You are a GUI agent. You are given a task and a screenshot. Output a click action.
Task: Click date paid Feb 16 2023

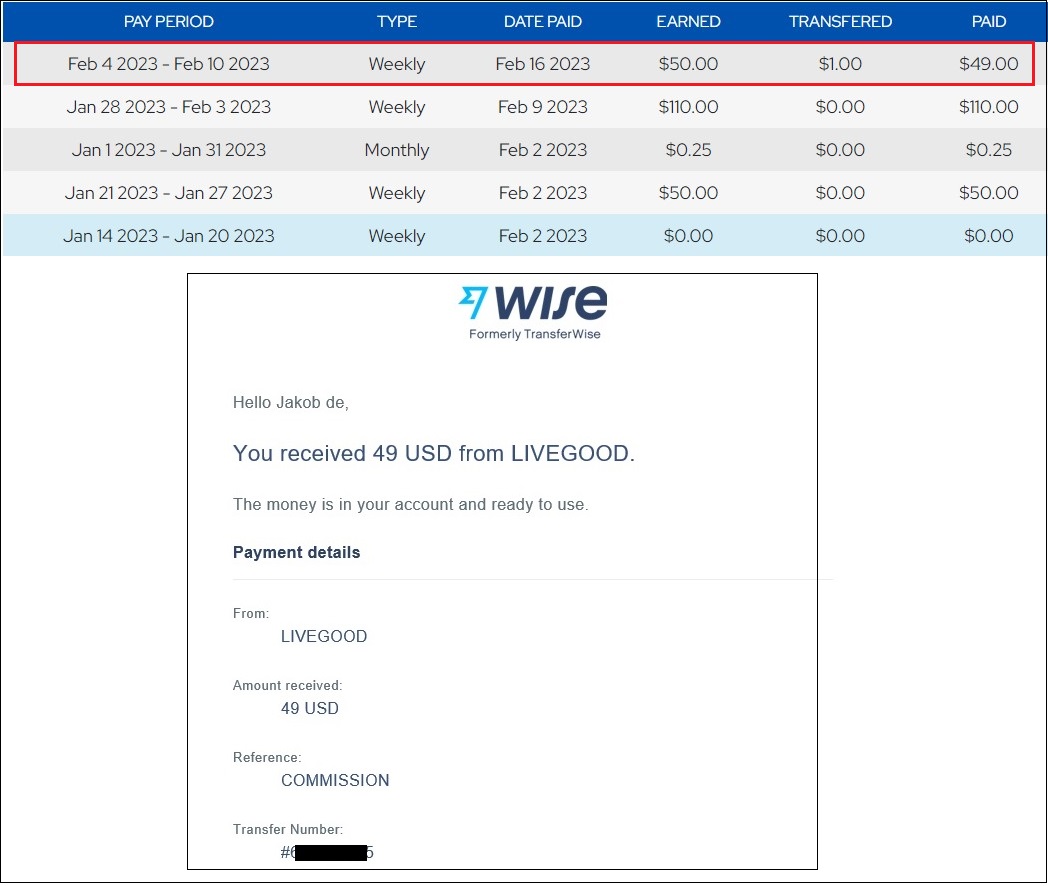click(x=543, y=63)
